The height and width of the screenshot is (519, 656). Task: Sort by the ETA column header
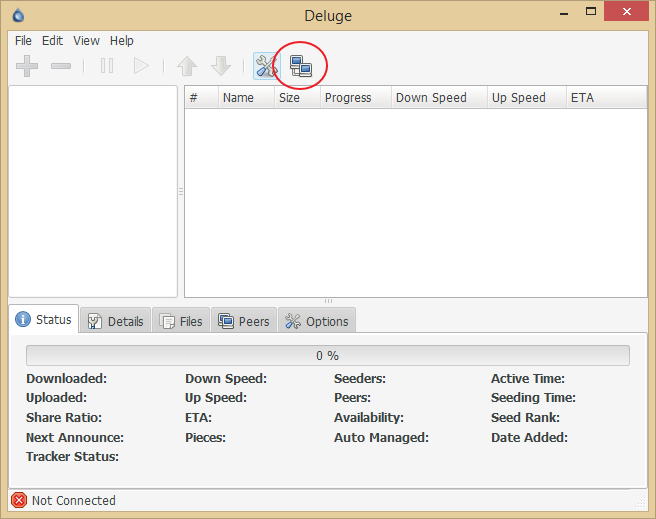coord(607,97)
